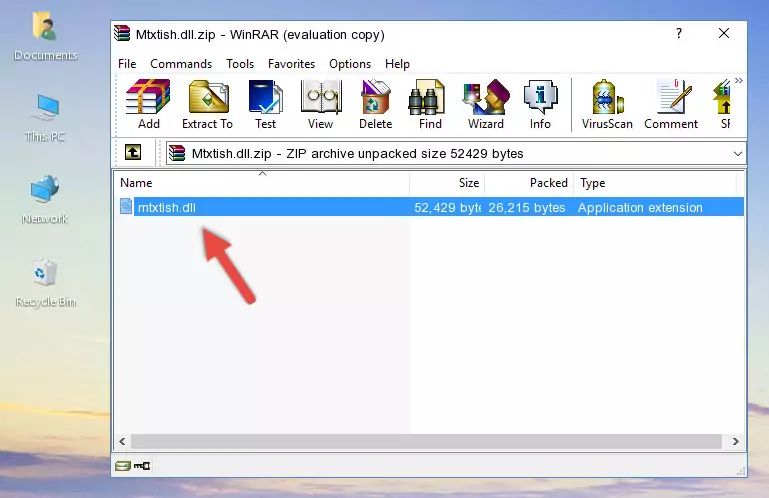Click the horizontal scrollbar left arrow

click(x=122, y=441)
